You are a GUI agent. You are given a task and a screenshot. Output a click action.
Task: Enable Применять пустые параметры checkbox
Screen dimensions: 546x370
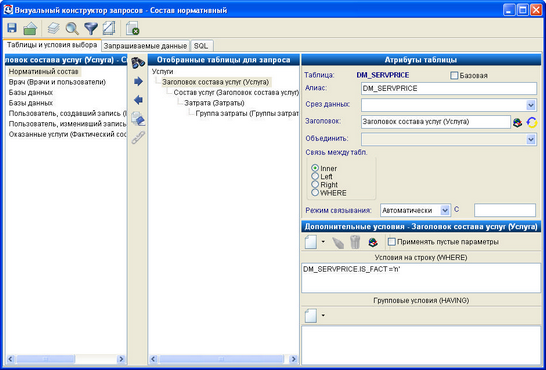tap(392, 242)
